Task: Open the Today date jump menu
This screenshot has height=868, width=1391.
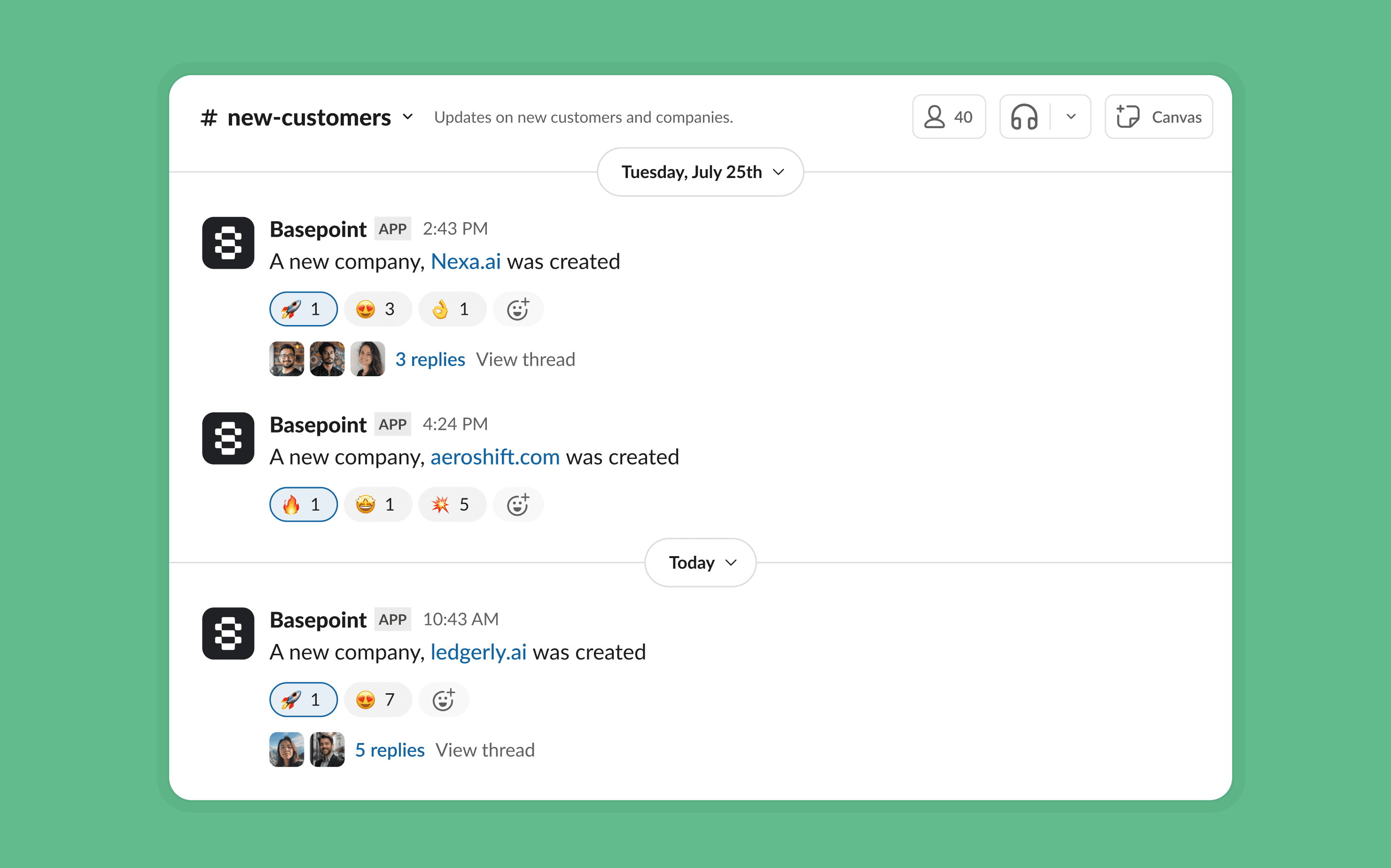Action: (700, 563)
